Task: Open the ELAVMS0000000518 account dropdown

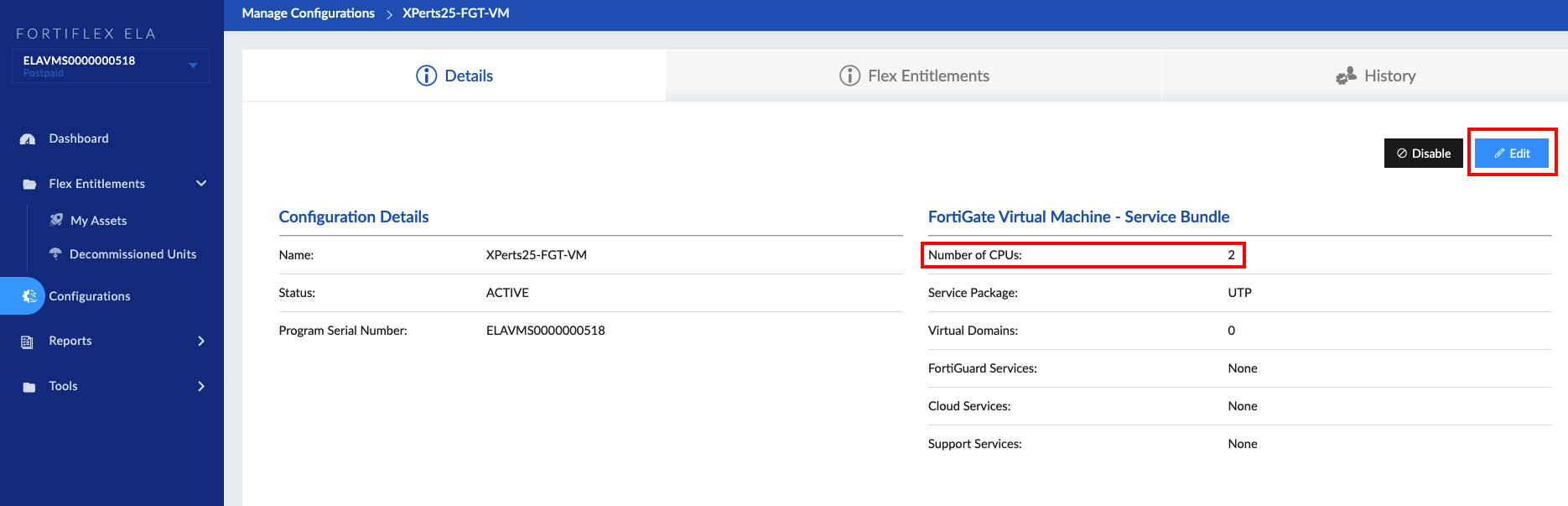Action: pos(110,65)
